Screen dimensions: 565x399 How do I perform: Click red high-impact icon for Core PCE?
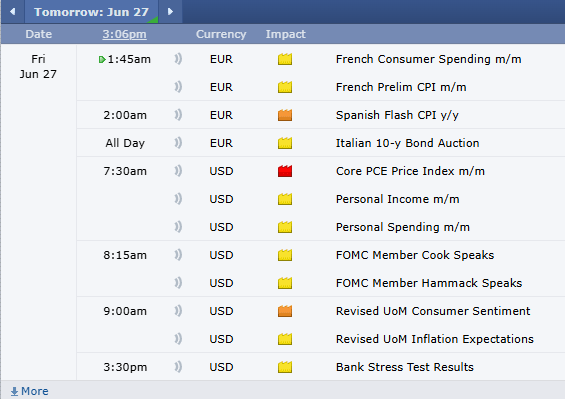click(285, 171)
